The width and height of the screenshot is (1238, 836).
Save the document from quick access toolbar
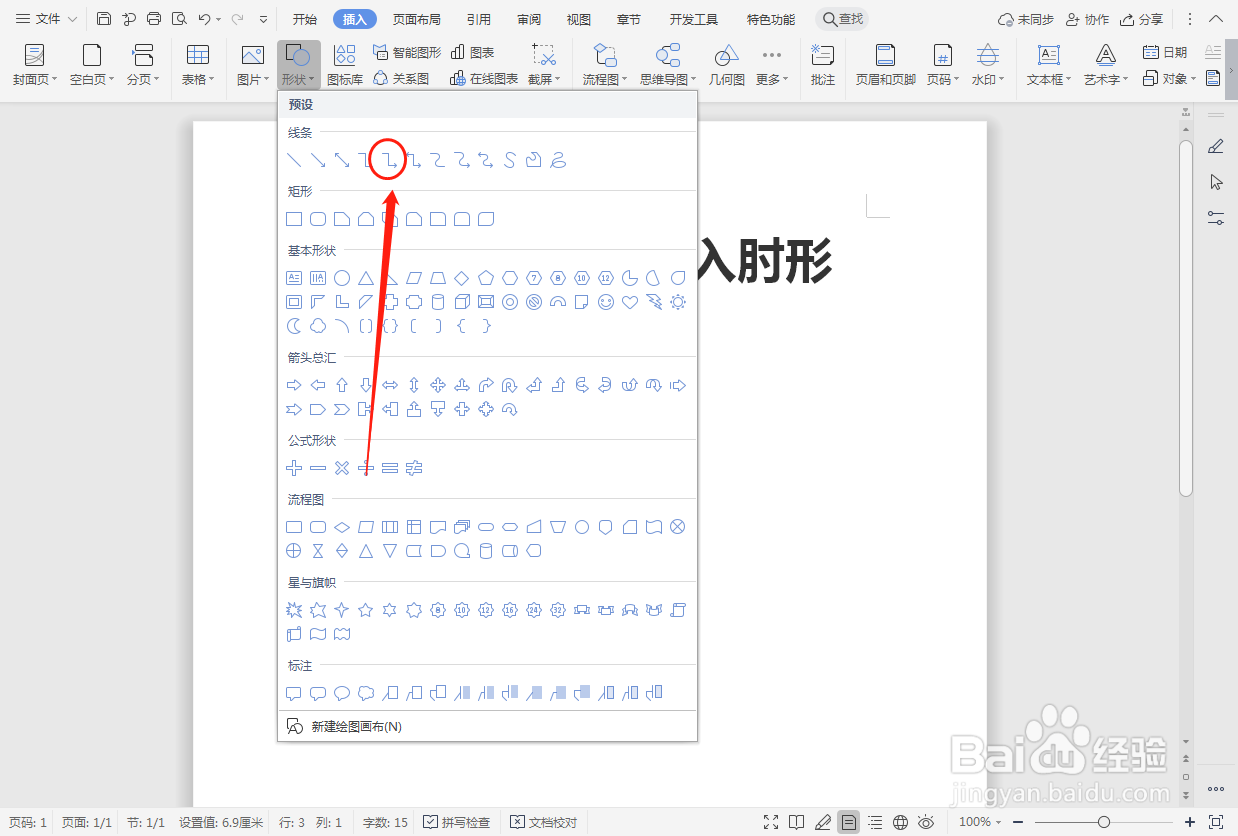[x=104, y=19]
